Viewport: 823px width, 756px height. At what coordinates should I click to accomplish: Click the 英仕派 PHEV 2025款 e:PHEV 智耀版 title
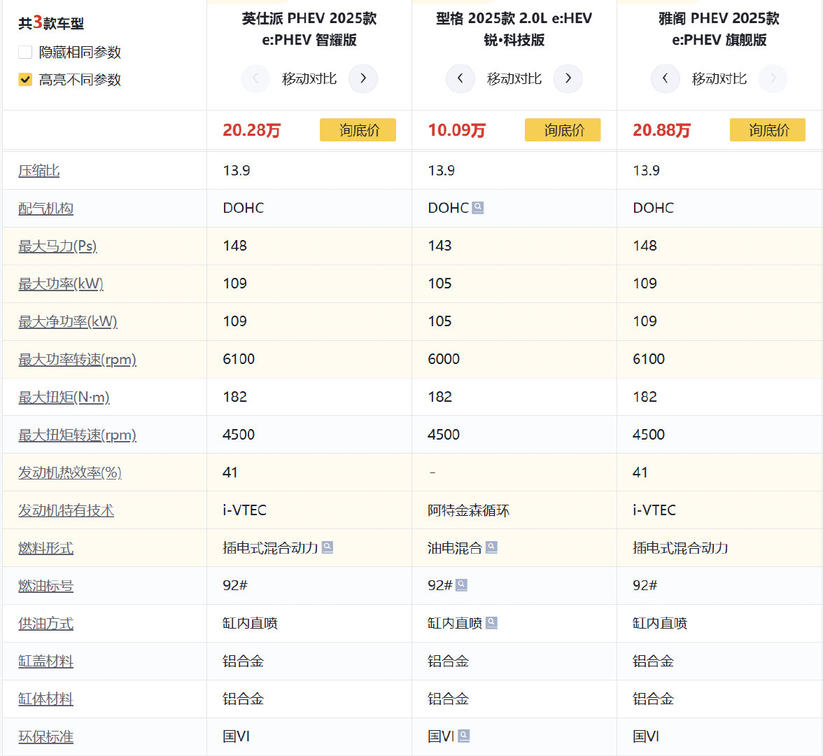pyautogui.click(x=309, y=29)
